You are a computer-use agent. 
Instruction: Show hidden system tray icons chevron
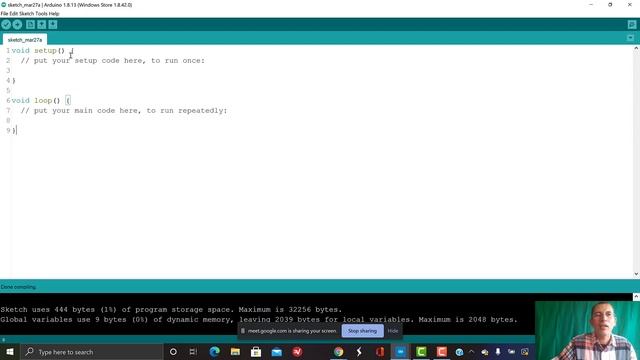(x=471, y=351)
